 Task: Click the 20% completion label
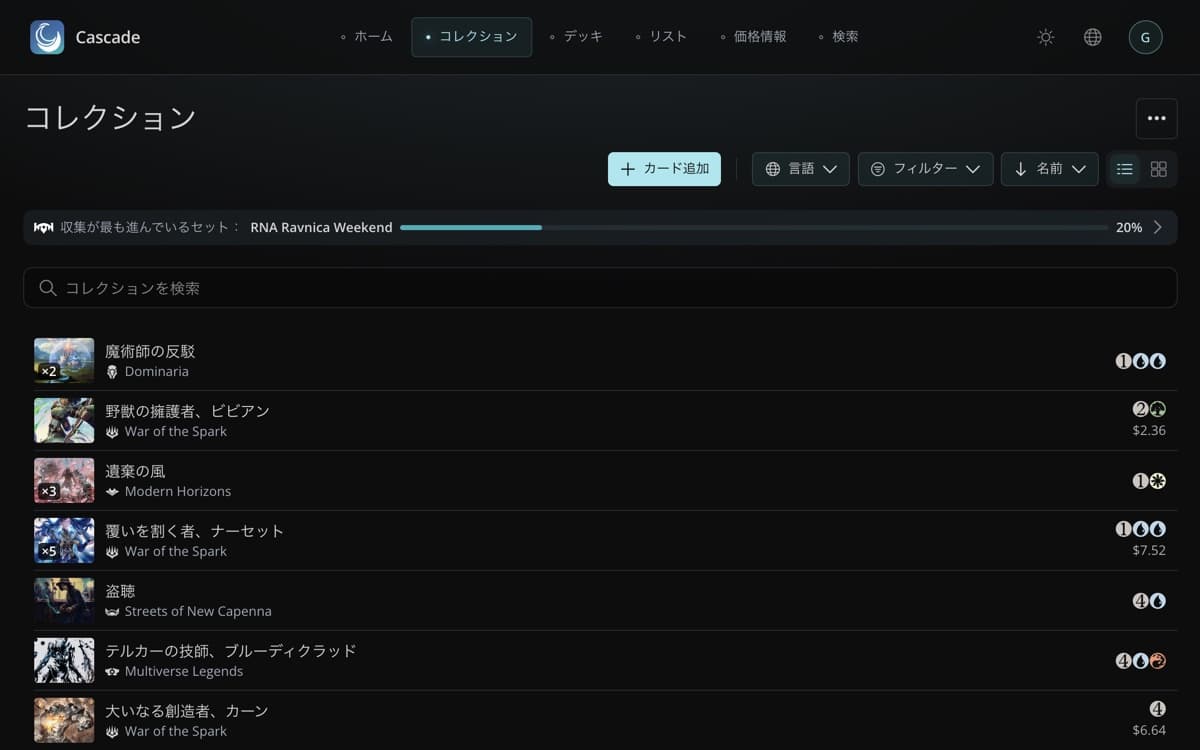1129,227
